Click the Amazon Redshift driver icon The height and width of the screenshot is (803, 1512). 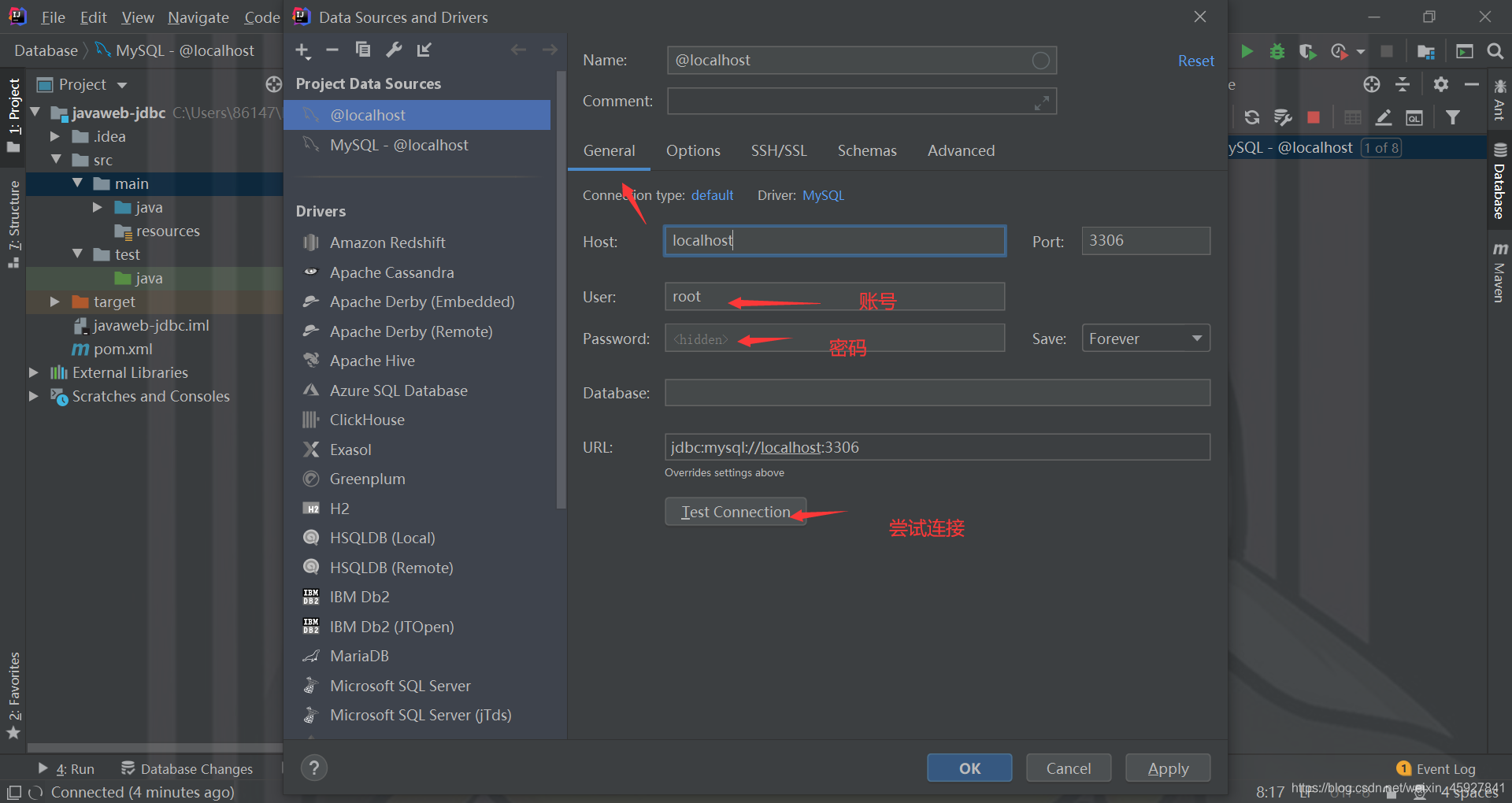coord(311,242)
